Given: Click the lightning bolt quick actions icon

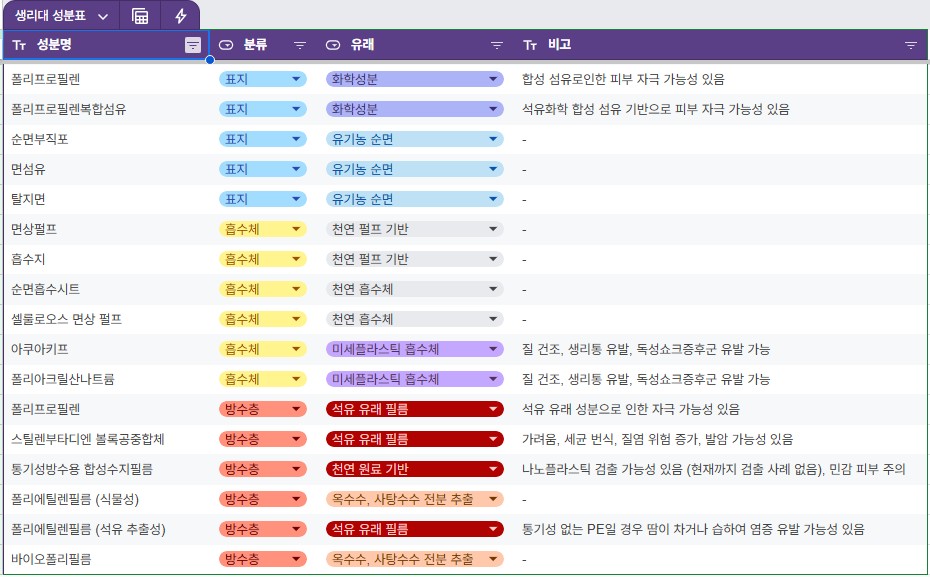Looking at the screenshot, I should 180,16.
